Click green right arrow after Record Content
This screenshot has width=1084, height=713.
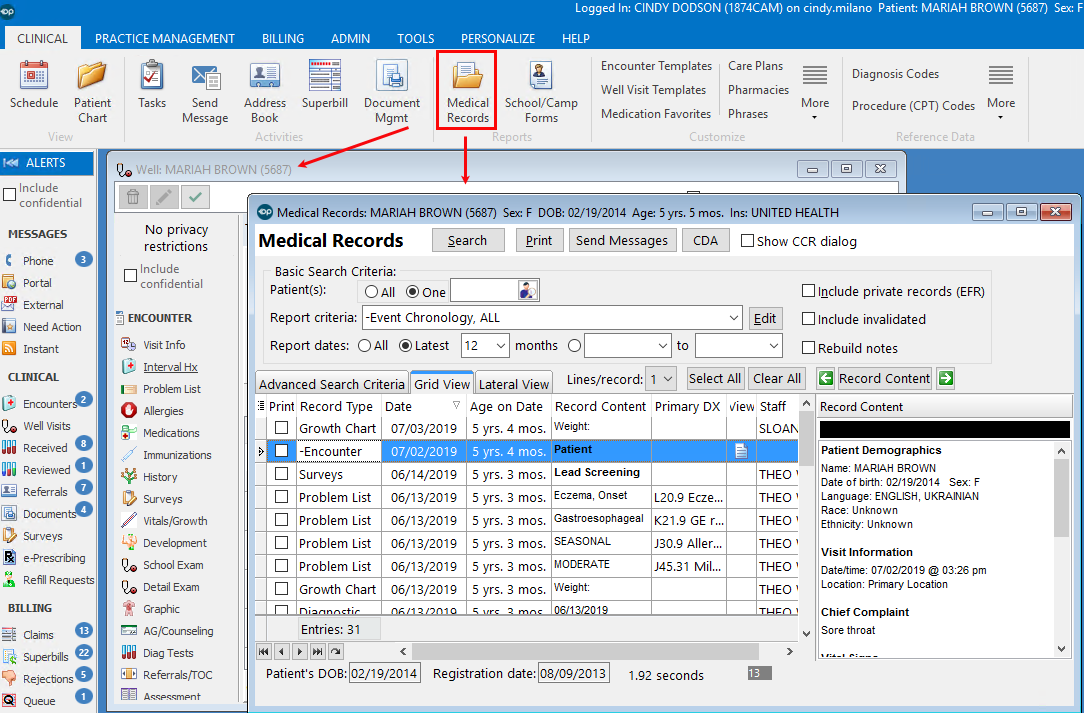pos(946,378)
